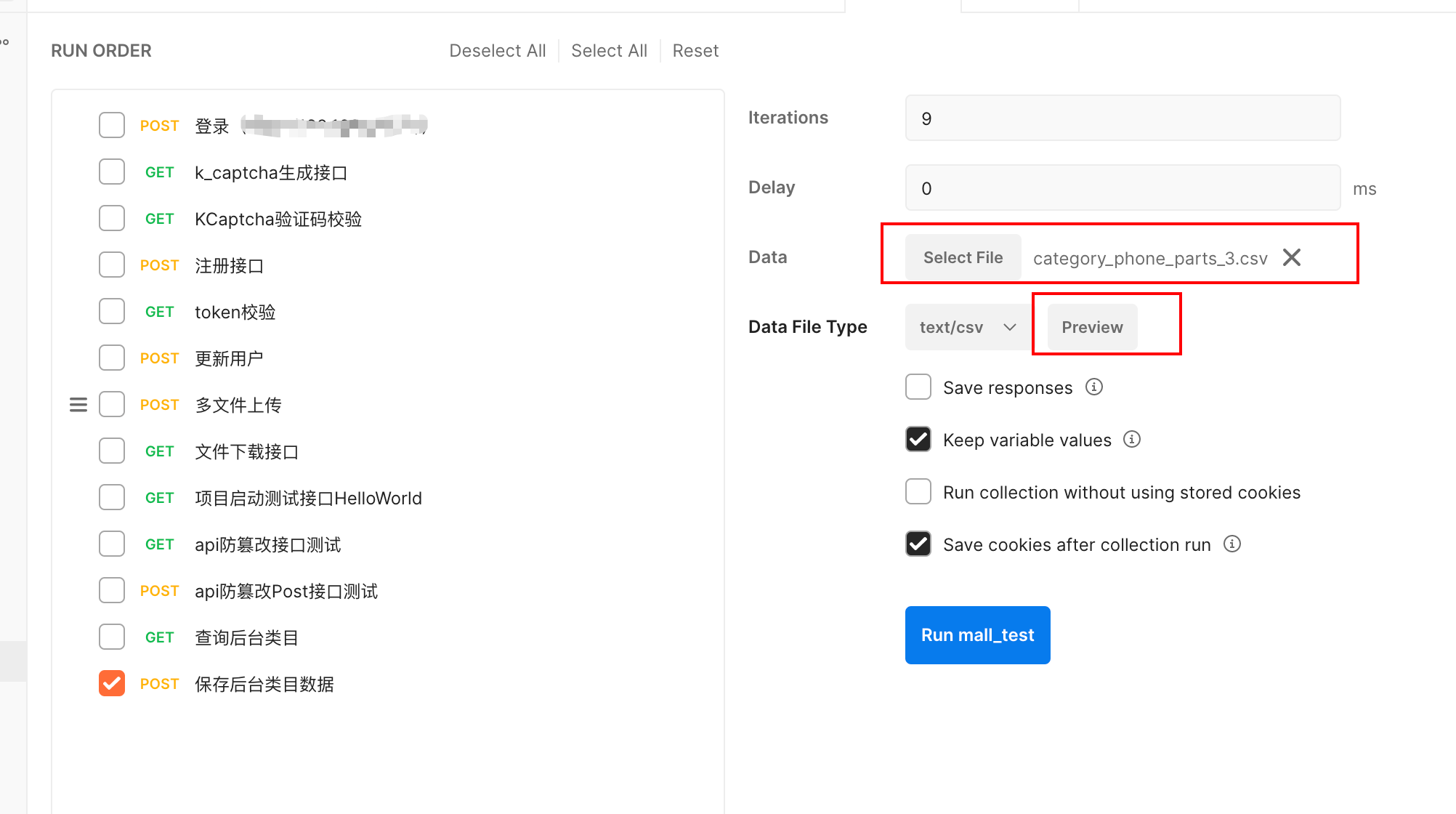Click info icon next to Keep variable values

point(1131,439)
